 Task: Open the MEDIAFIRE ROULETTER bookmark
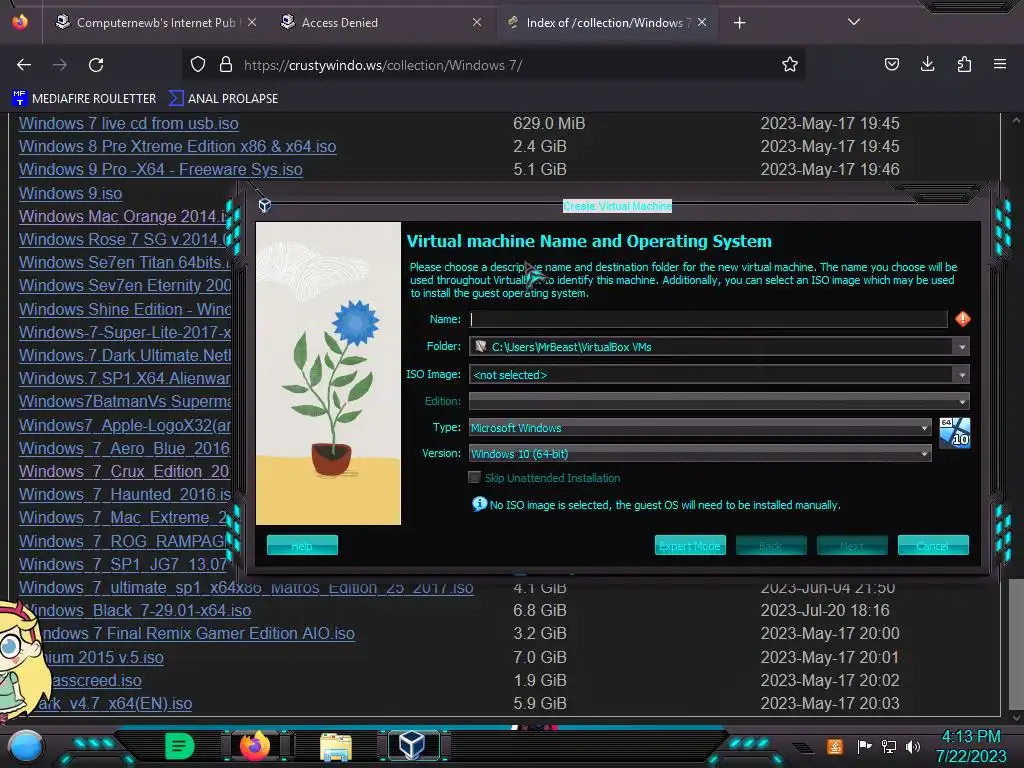[84, 99]
